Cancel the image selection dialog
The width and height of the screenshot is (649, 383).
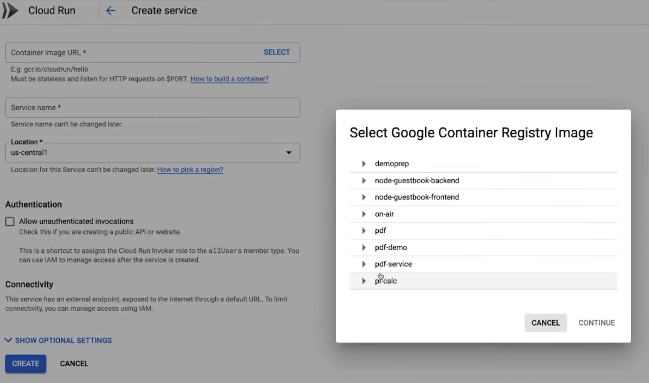click(x=546, y=323)
